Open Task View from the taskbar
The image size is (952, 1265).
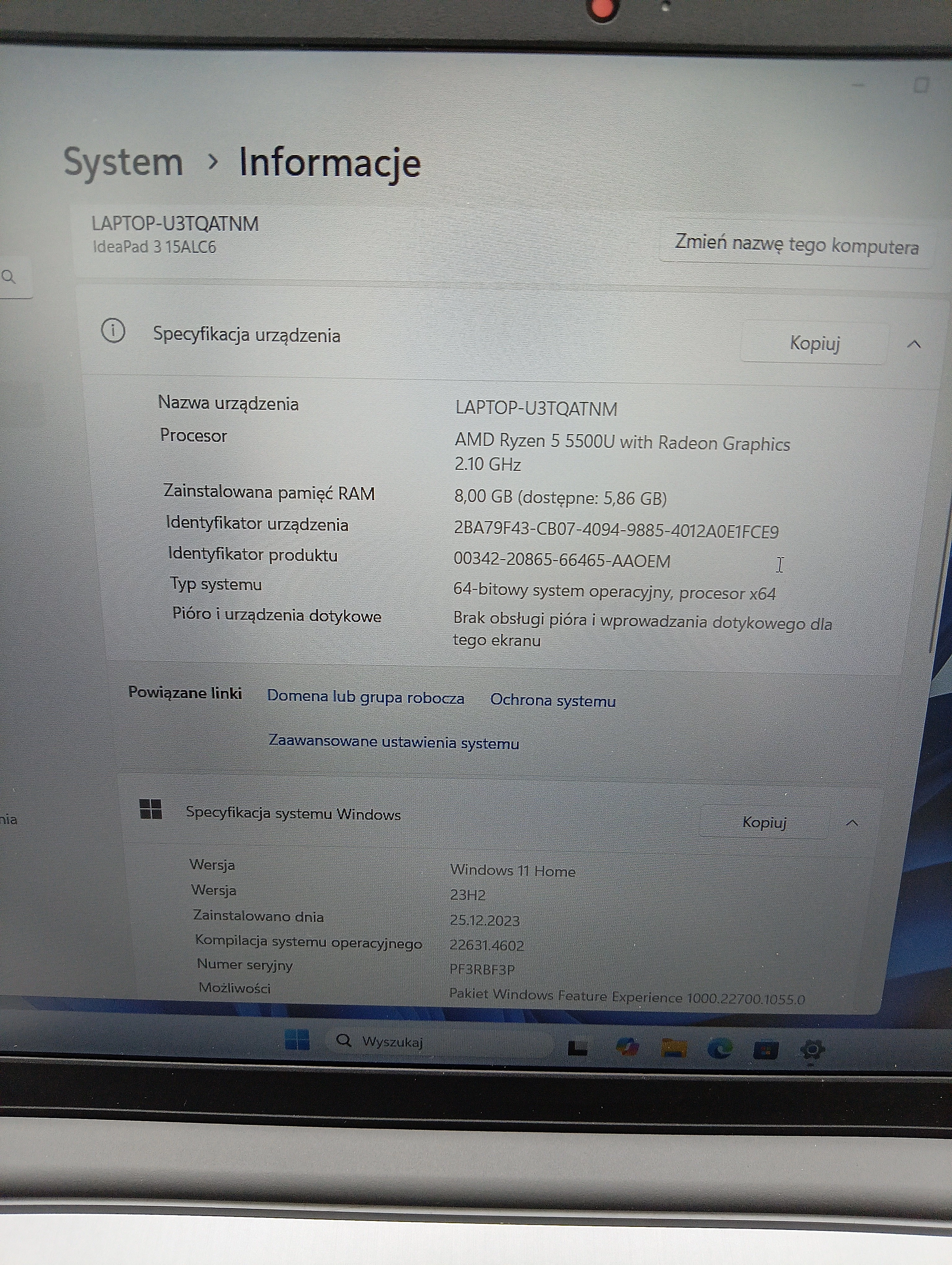click(x=577, y=1048)
